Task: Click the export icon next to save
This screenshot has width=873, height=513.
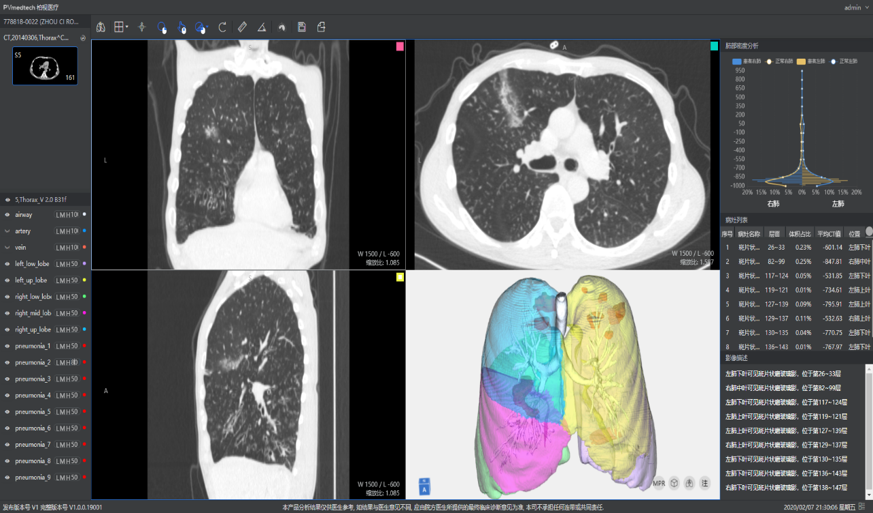Action: pyautogui.click(x=321, y=27)
